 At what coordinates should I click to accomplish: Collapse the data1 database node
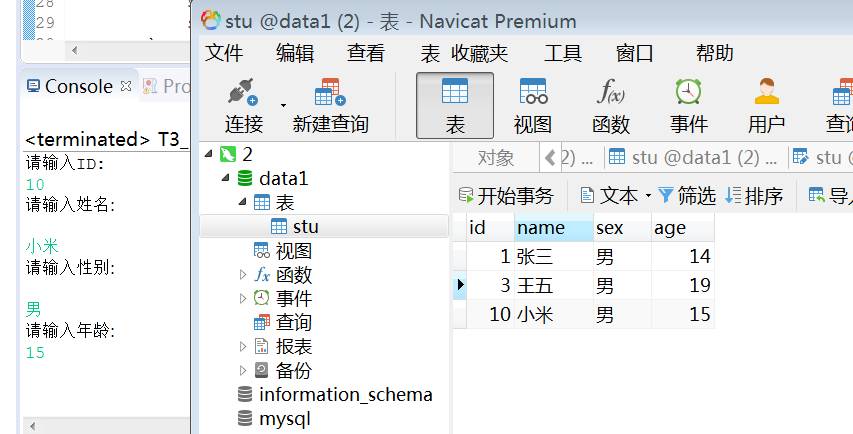click(226, 178)
